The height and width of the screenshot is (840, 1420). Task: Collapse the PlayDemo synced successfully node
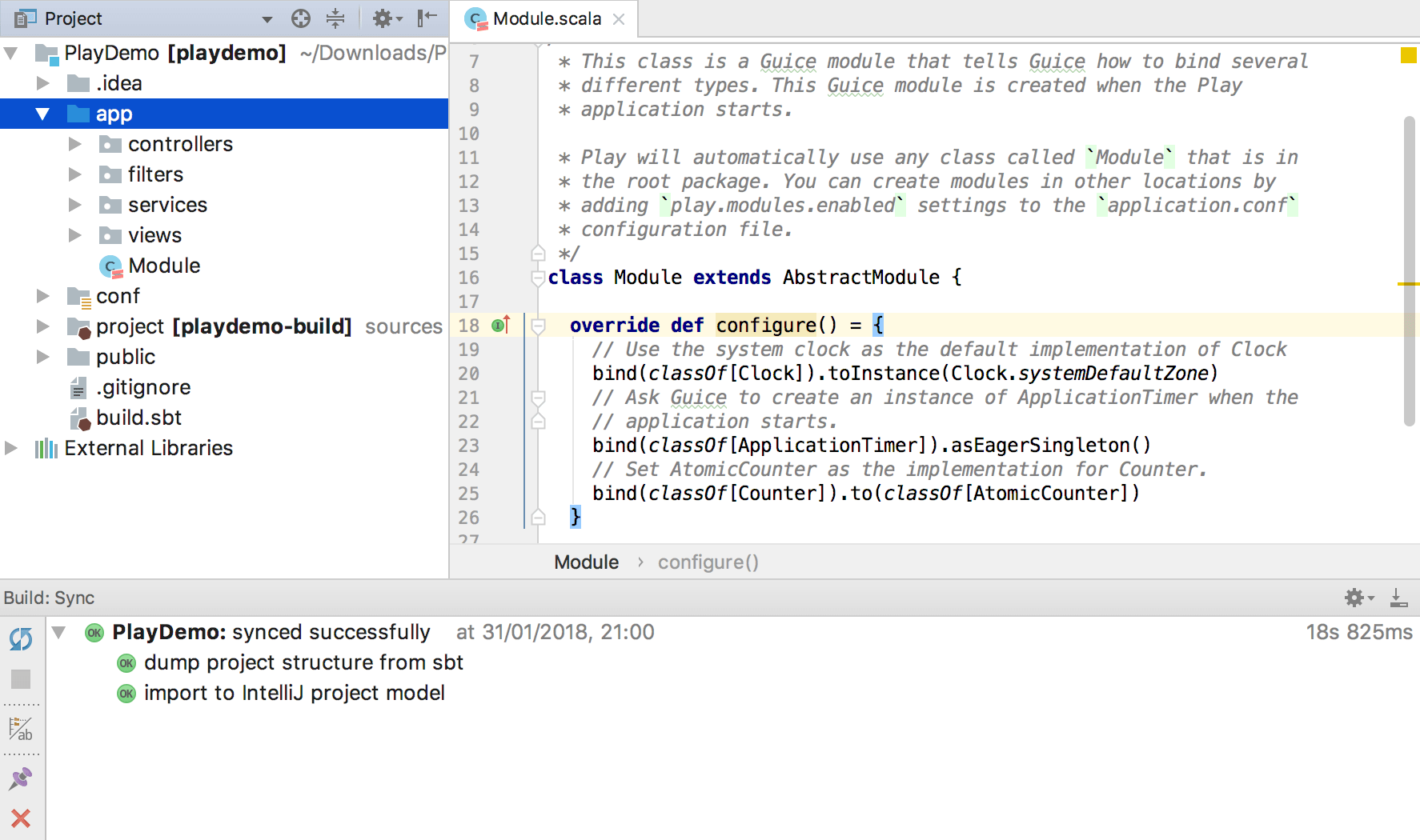(59, 633)
